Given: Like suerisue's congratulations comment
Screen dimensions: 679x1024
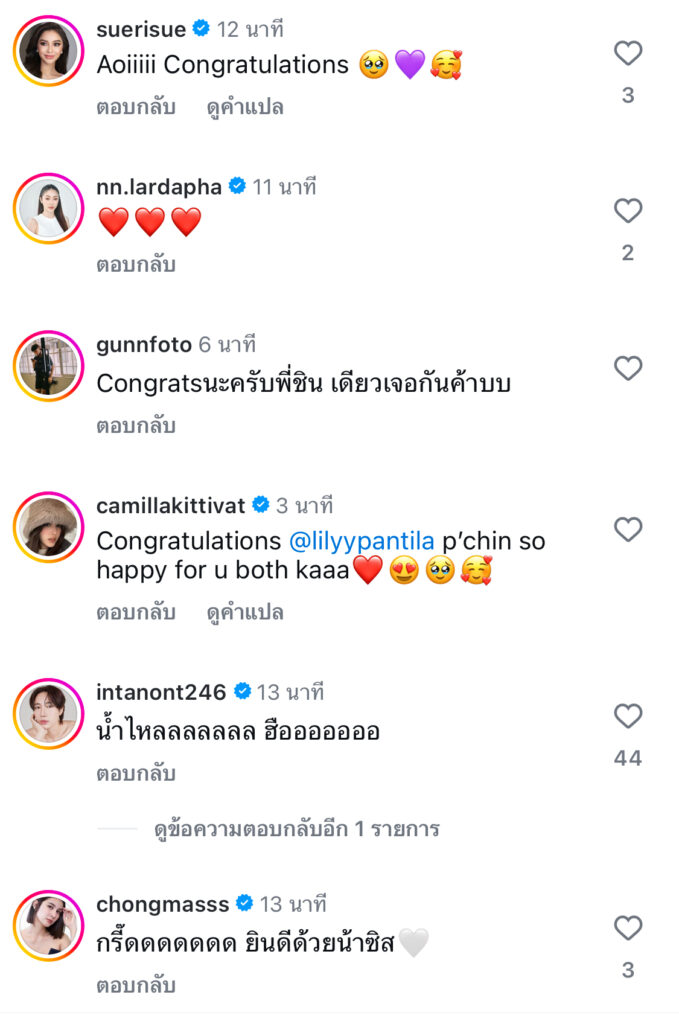Looking at the screenshot, I should coord(627,53).
